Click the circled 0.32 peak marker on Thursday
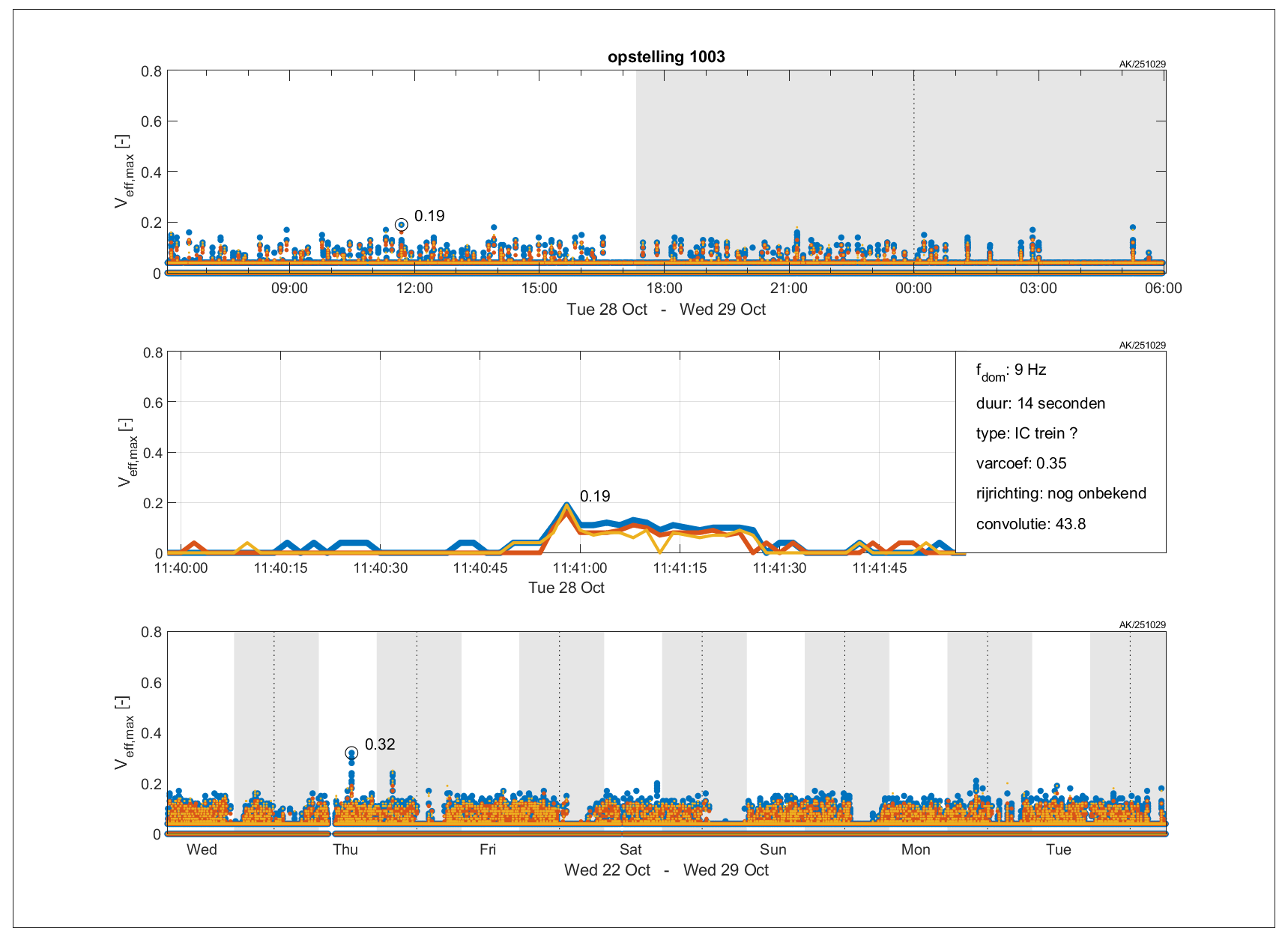Viewport: 1288px width, 937px height. (x=351, y=753)
